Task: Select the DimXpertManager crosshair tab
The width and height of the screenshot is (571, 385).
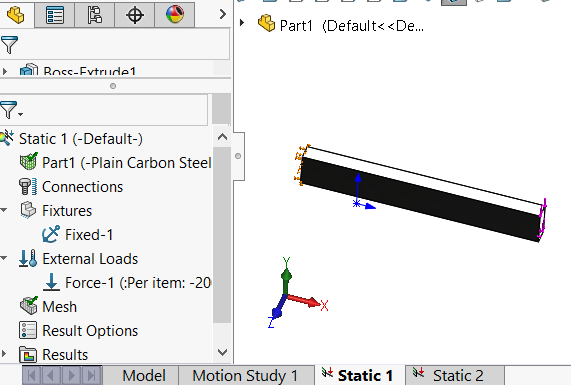Action: click(135, 15)
